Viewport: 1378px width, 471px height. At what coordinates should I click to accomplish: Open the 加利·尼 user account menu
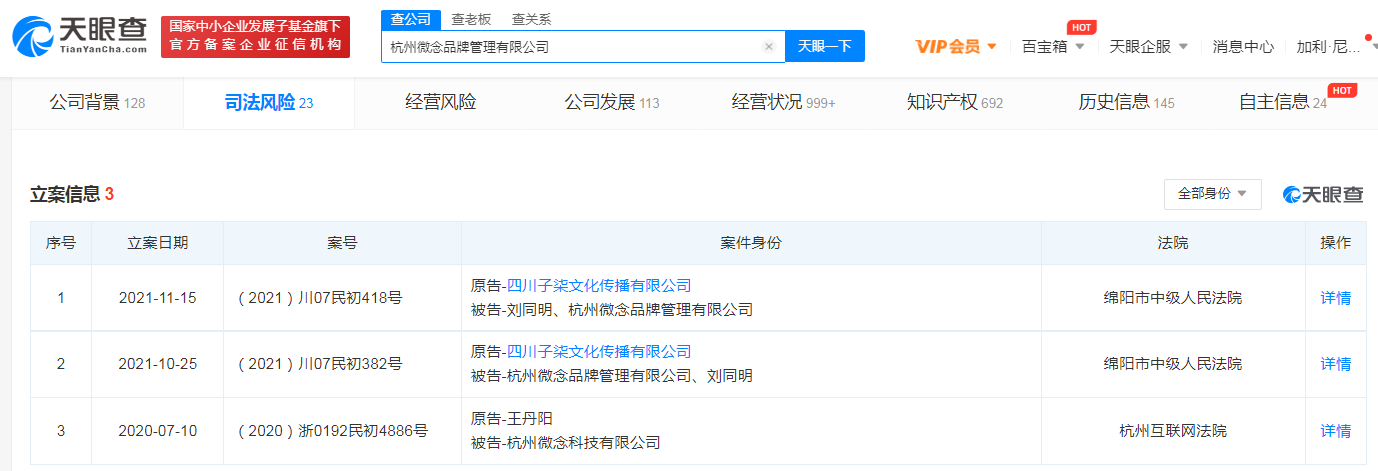[1335, 46]
